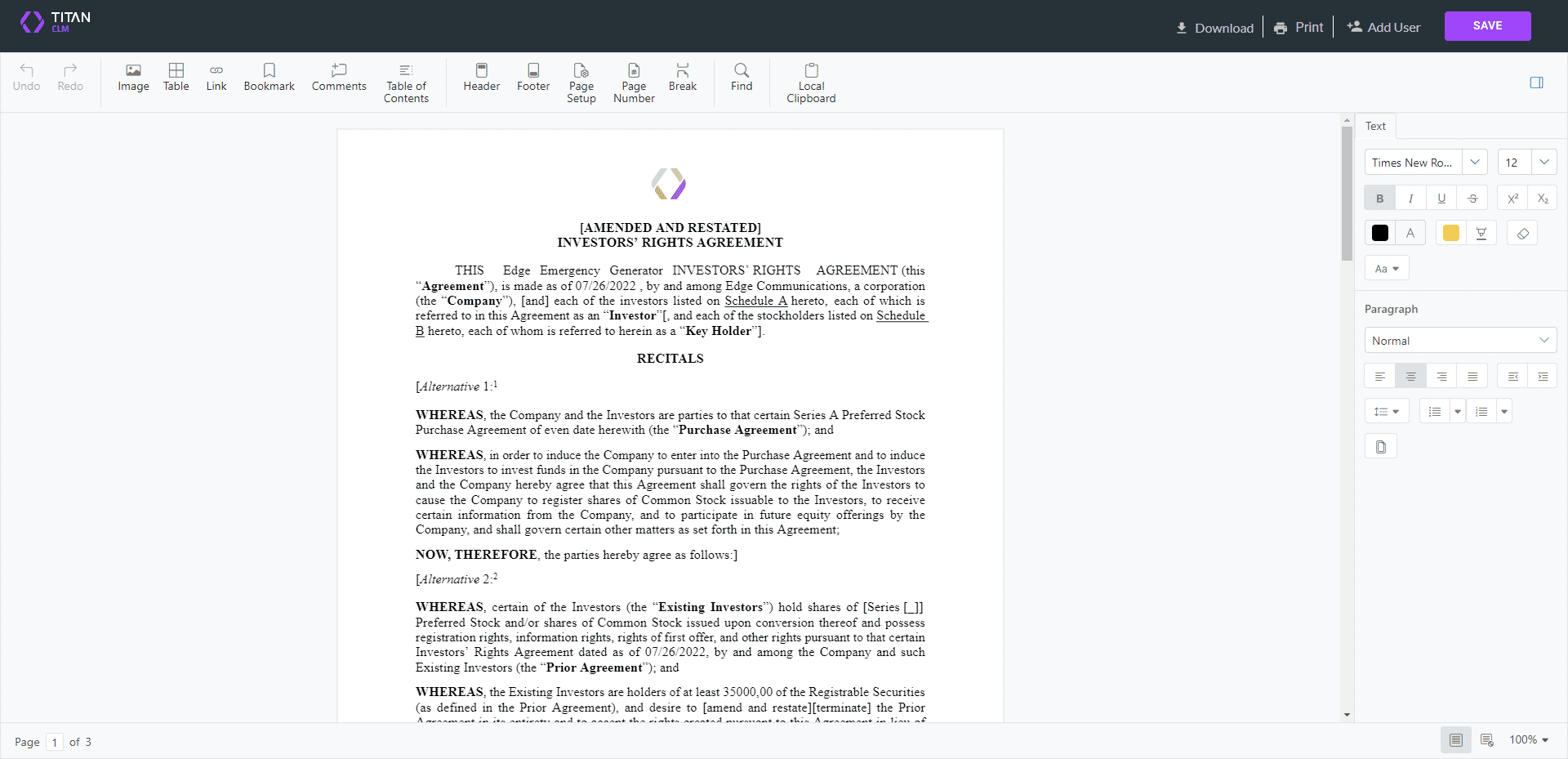Pick the yellow highlight color swatch
Image resolution: width=1568 pixels, height=759 pixels.
tap(1451, 232)
